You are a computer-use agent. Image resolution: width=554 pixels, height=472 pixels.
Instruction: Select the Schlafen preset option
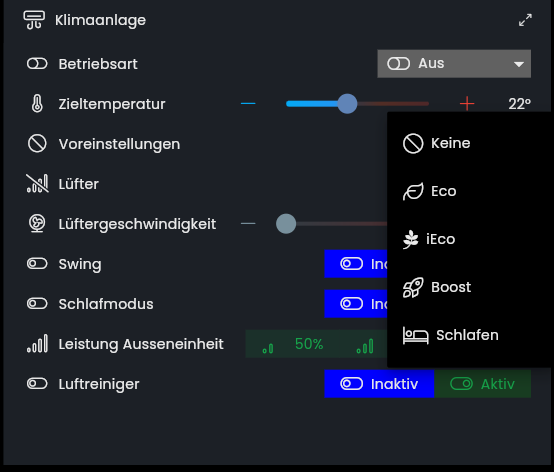pos(469,335)
